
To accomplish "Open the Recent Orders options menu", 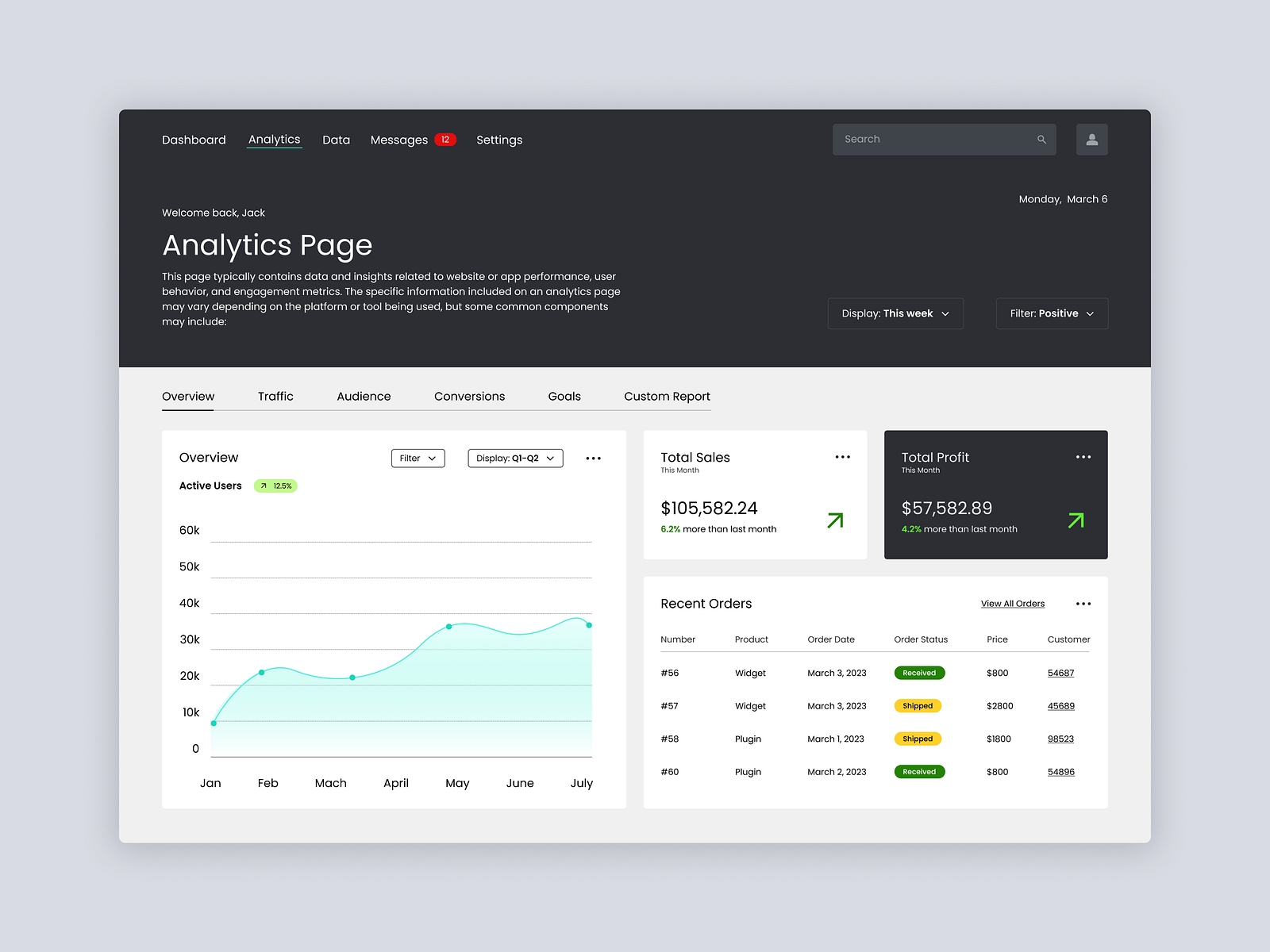I will 1083,603.
